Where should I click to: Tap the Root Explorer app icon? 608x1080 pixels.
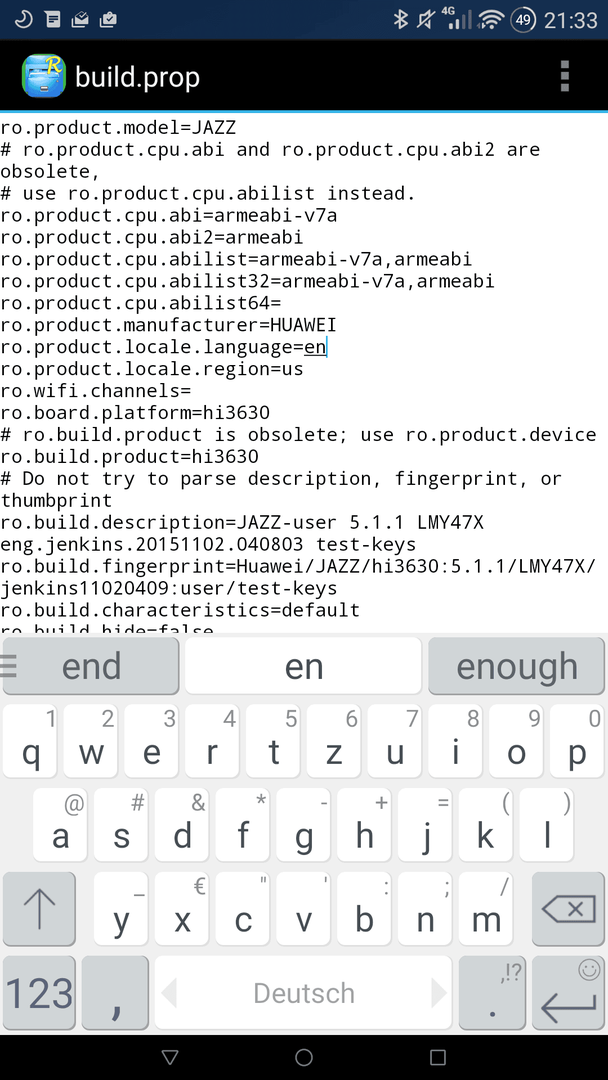click(43, 76)
